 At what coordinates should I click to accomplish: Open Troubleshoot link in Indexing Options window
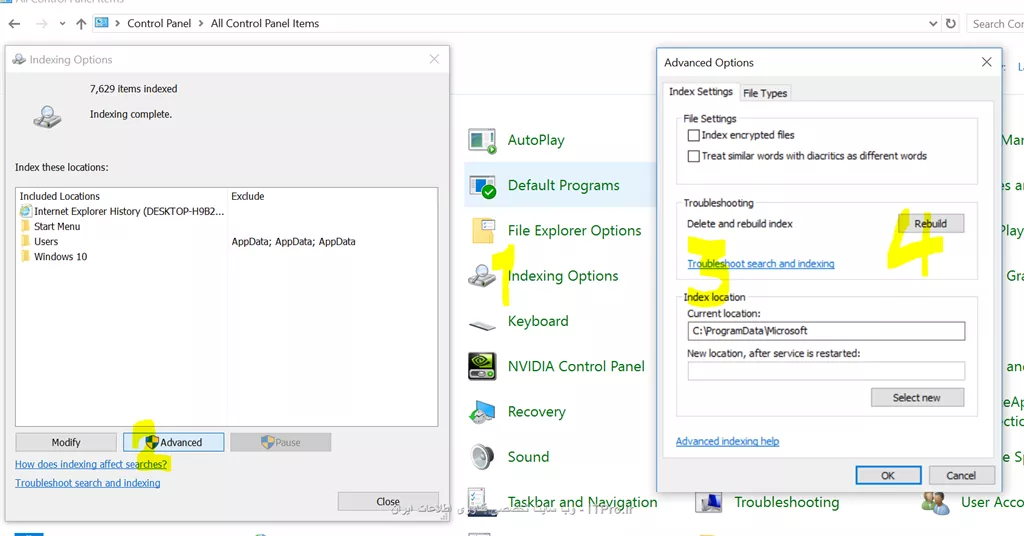pos(88,483)
